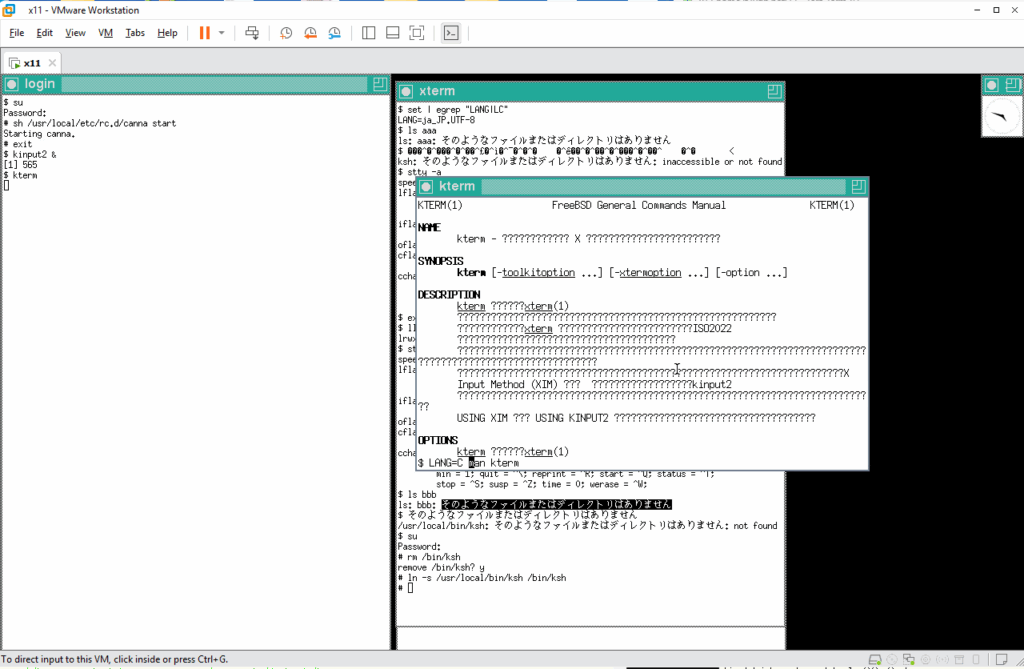This screenshot has width=1024, height=669.
Task: Open the View menu
Action: pos(75,33)
